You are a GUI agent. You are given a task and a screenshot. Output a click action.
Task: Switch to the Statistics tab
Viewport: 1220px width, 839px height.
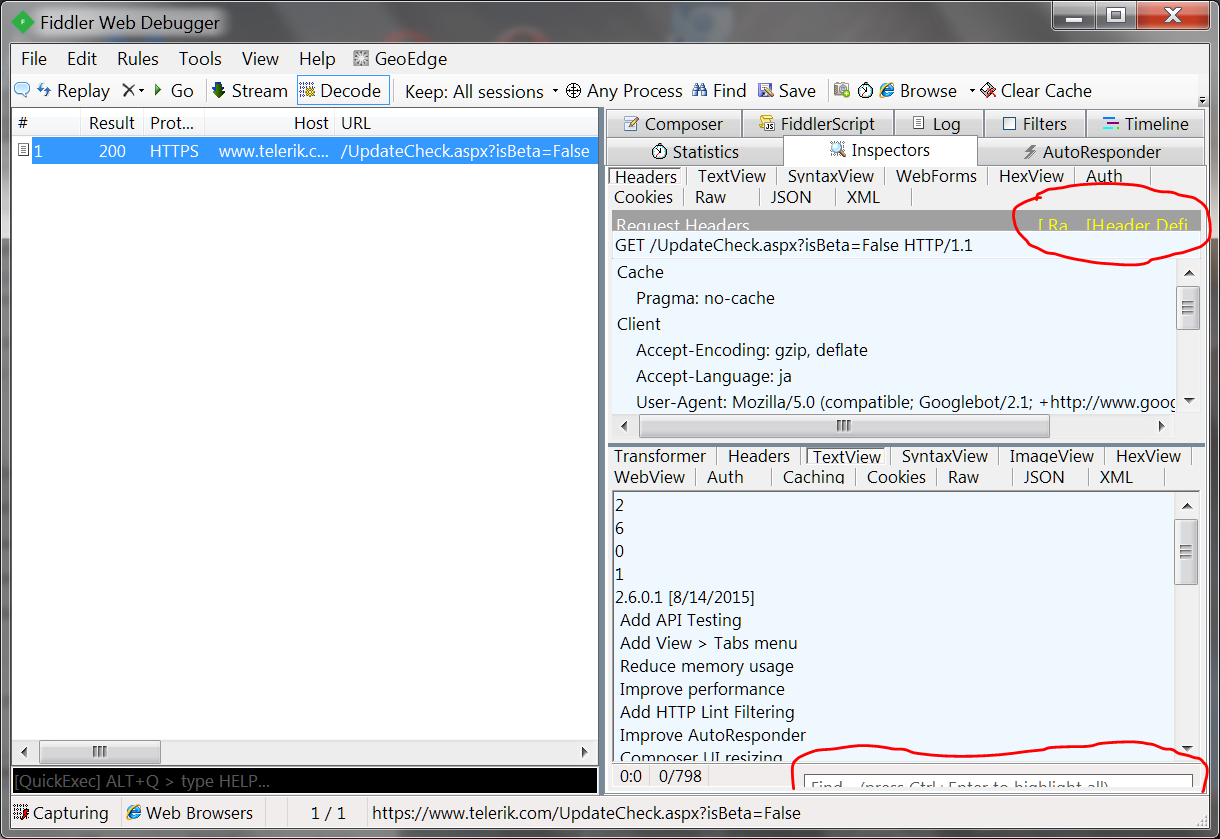click(x=695, y=152)
